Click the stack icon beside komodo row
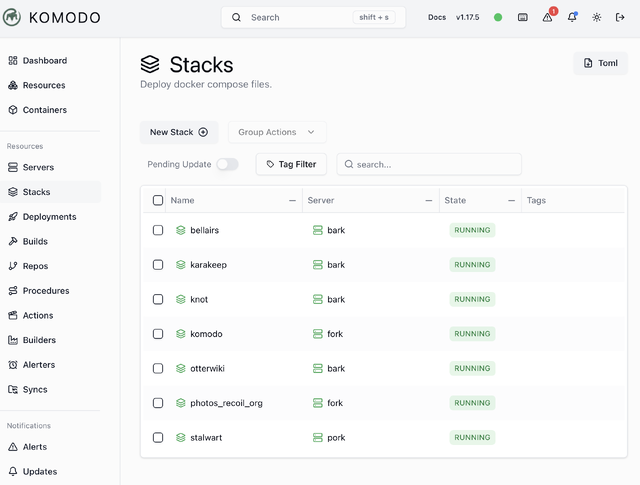Image resolution: width=640 pixels, height=485 pixels. tap(181, 334)
